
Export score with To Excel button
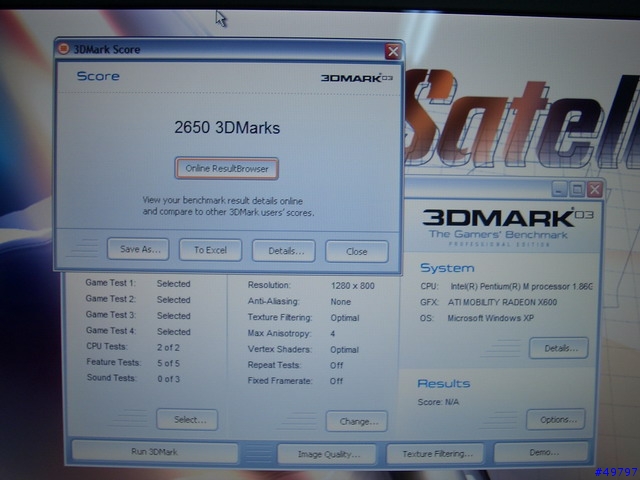click(210, 250)
